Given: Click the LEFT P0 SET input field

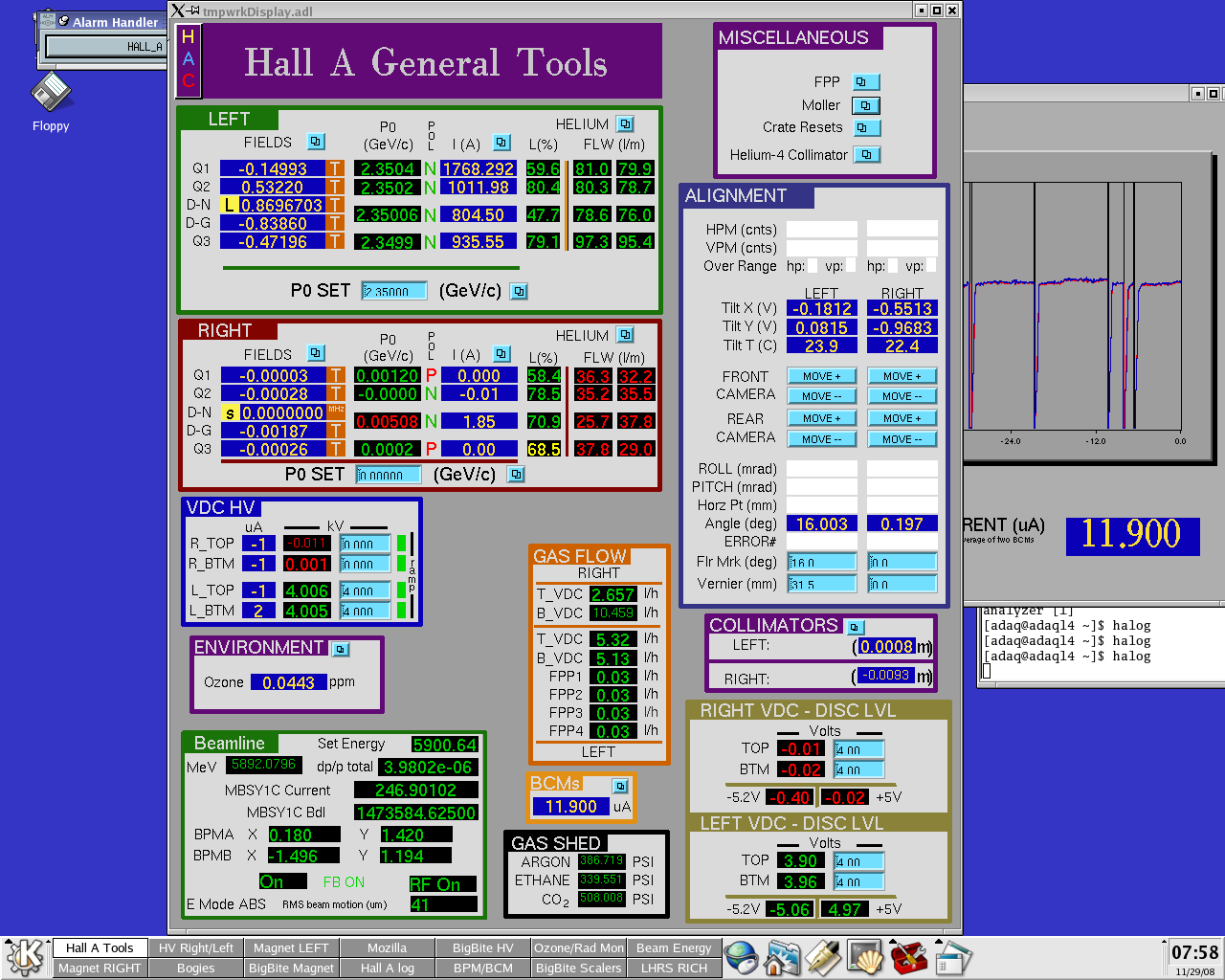Looking at the screenshot, I should pos(394,291).
